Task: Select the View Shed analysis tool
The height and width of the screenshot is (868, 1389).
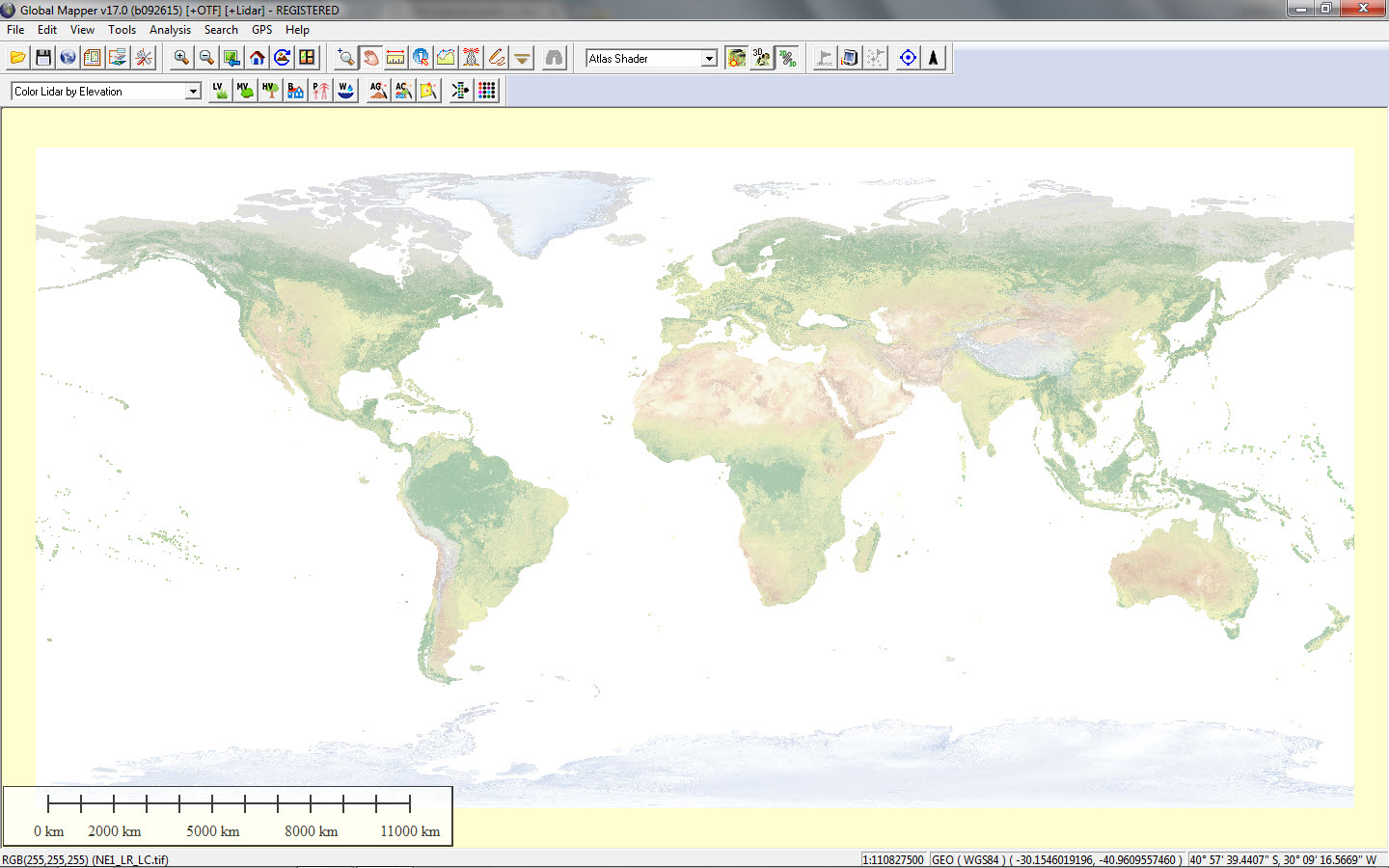Action: tap(471, 57)
